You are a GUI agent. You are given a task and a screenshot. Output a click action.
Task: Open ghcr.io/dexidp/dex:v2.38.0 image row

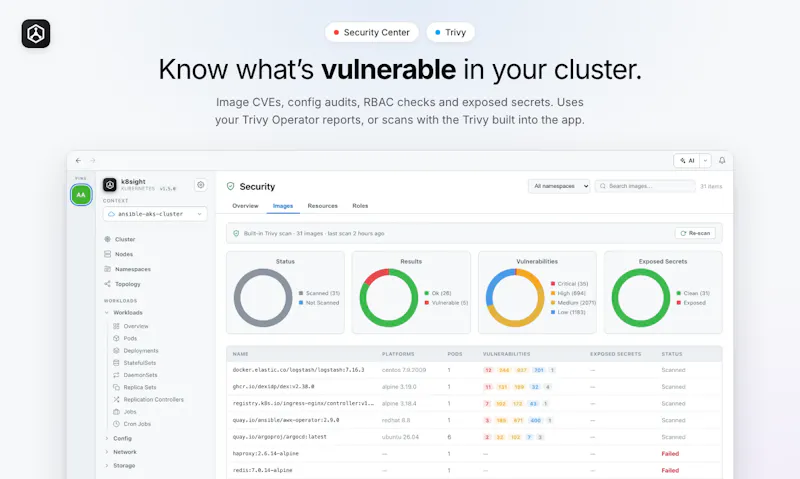tap(474, 387)
